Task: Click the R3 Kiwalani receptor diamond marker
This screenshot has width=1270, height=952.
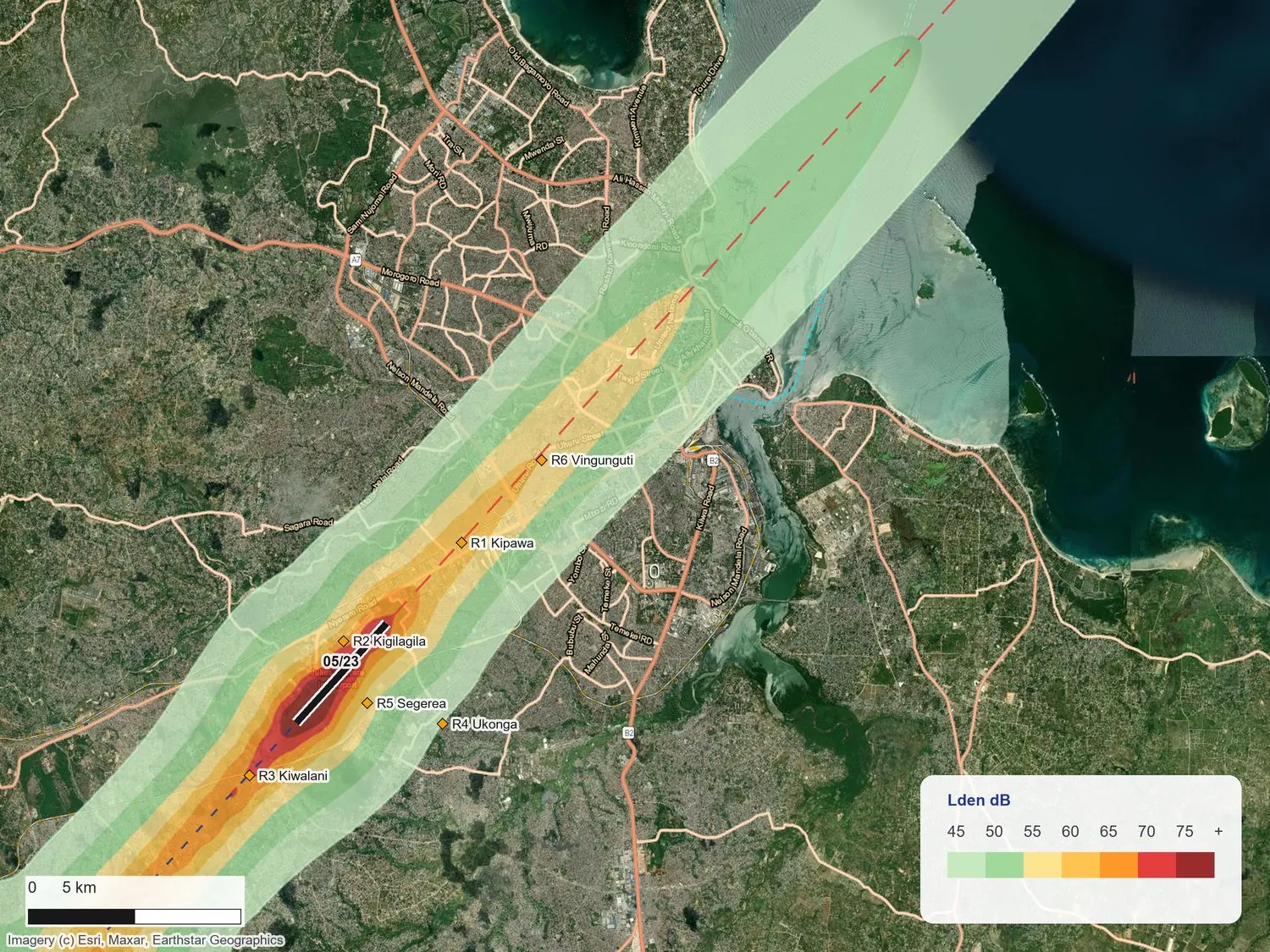Action: [x=249, y=775]
